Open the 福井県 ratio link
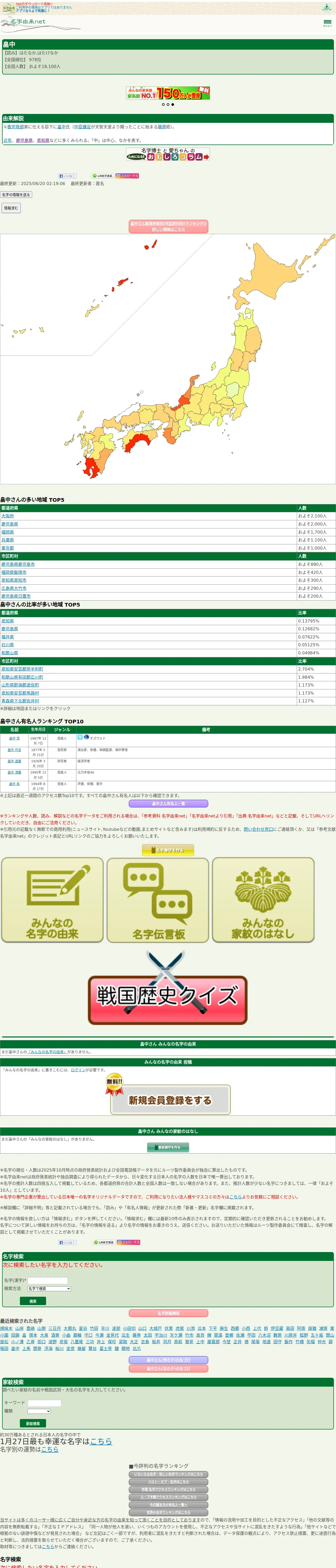The image size is (336, 1568). point(7,637)
